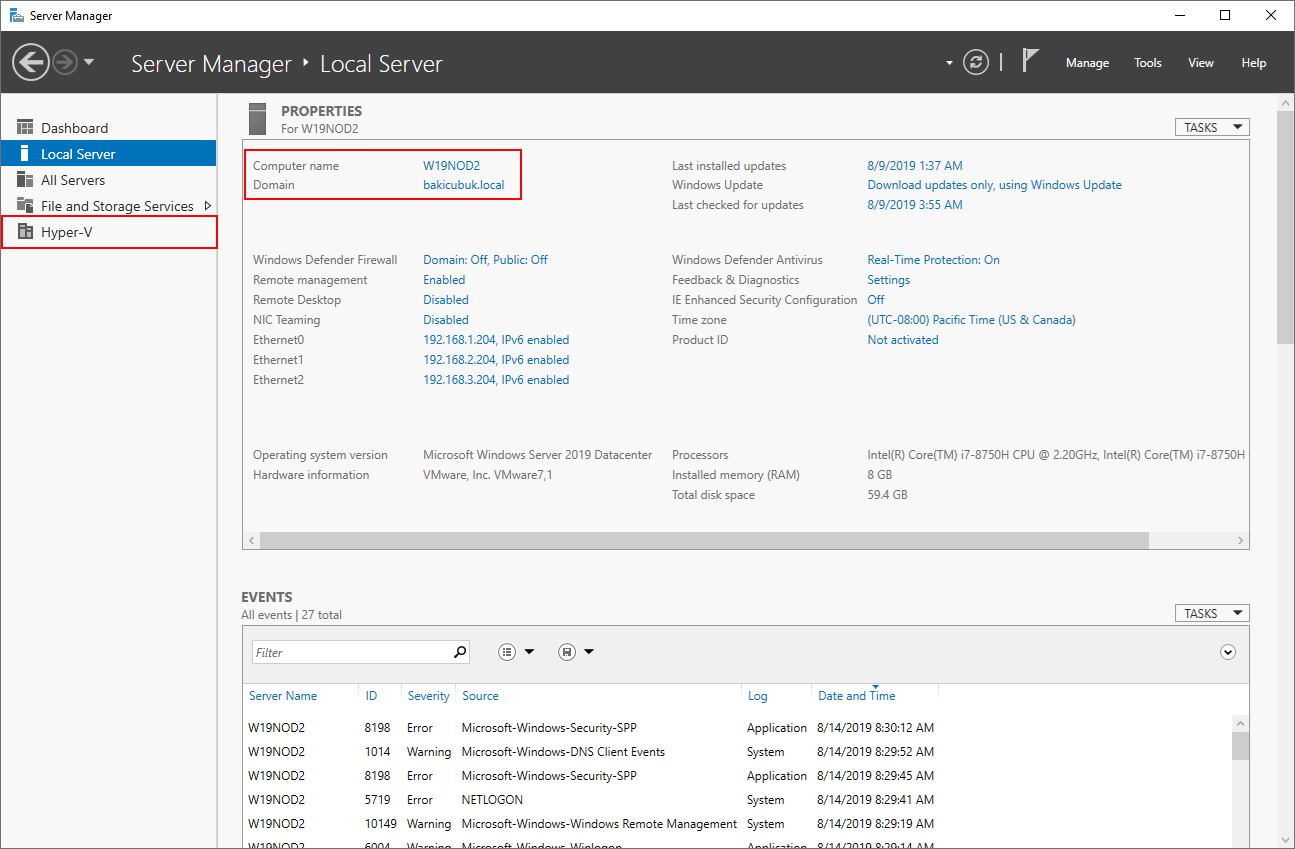Click the Dashboard grid icon

[x=25, y=127]
